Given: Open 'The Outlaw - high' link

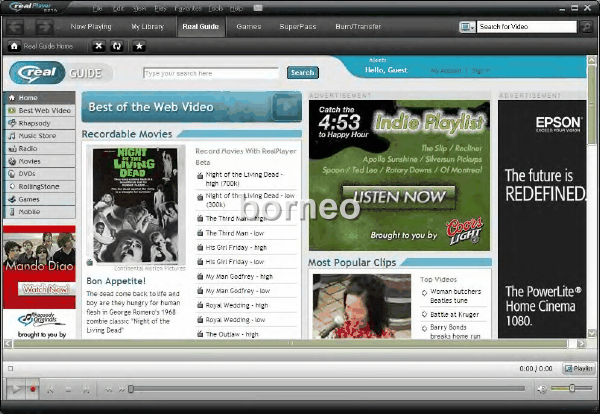Looking at the screenshot, I should coord(232,334).
